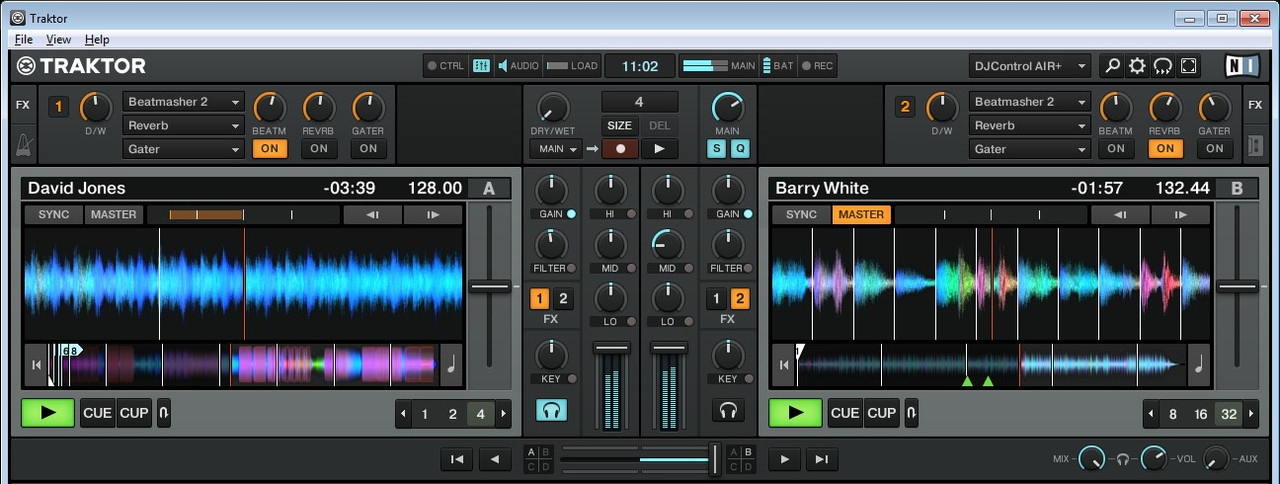Select loop size 32 on deck B
Screen dimensions: 1280x484
[x=1229, y=414]
